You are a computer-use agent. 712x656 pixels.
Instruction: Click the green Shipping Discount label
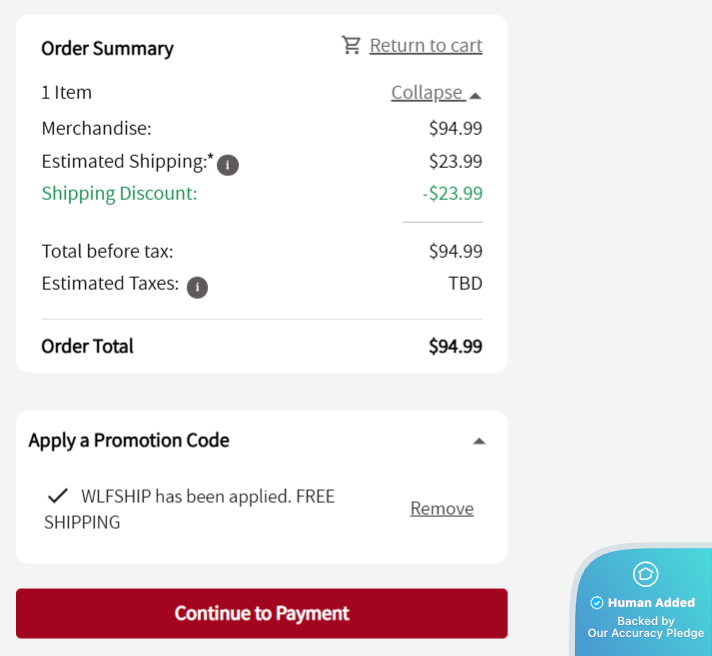(119, 194)
